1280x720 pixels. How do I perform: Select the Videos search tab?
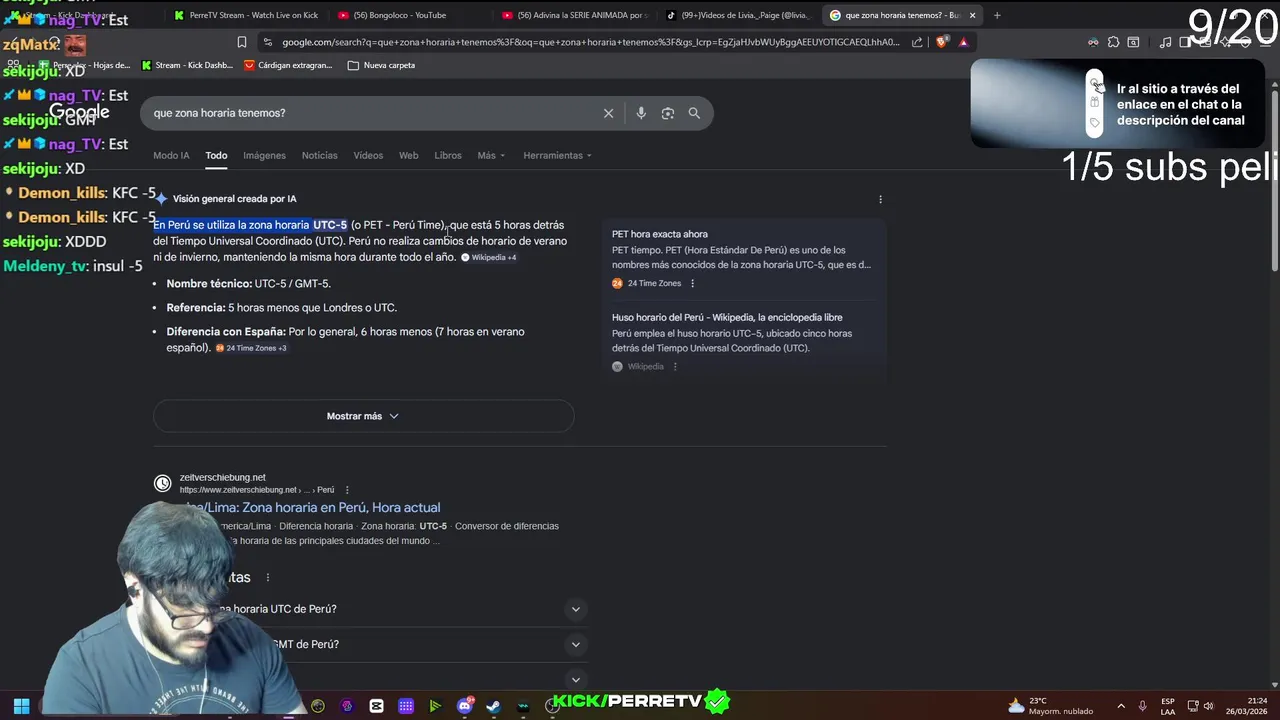click(368, 155)
